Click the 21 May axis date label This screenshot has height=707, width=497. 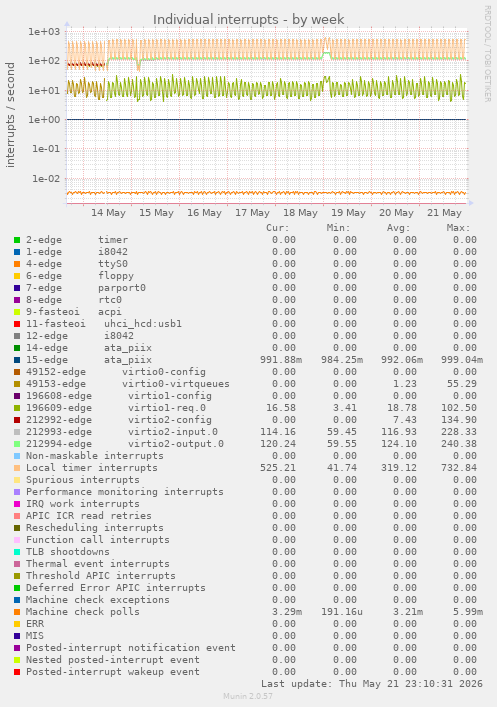(x=444, y=213)
